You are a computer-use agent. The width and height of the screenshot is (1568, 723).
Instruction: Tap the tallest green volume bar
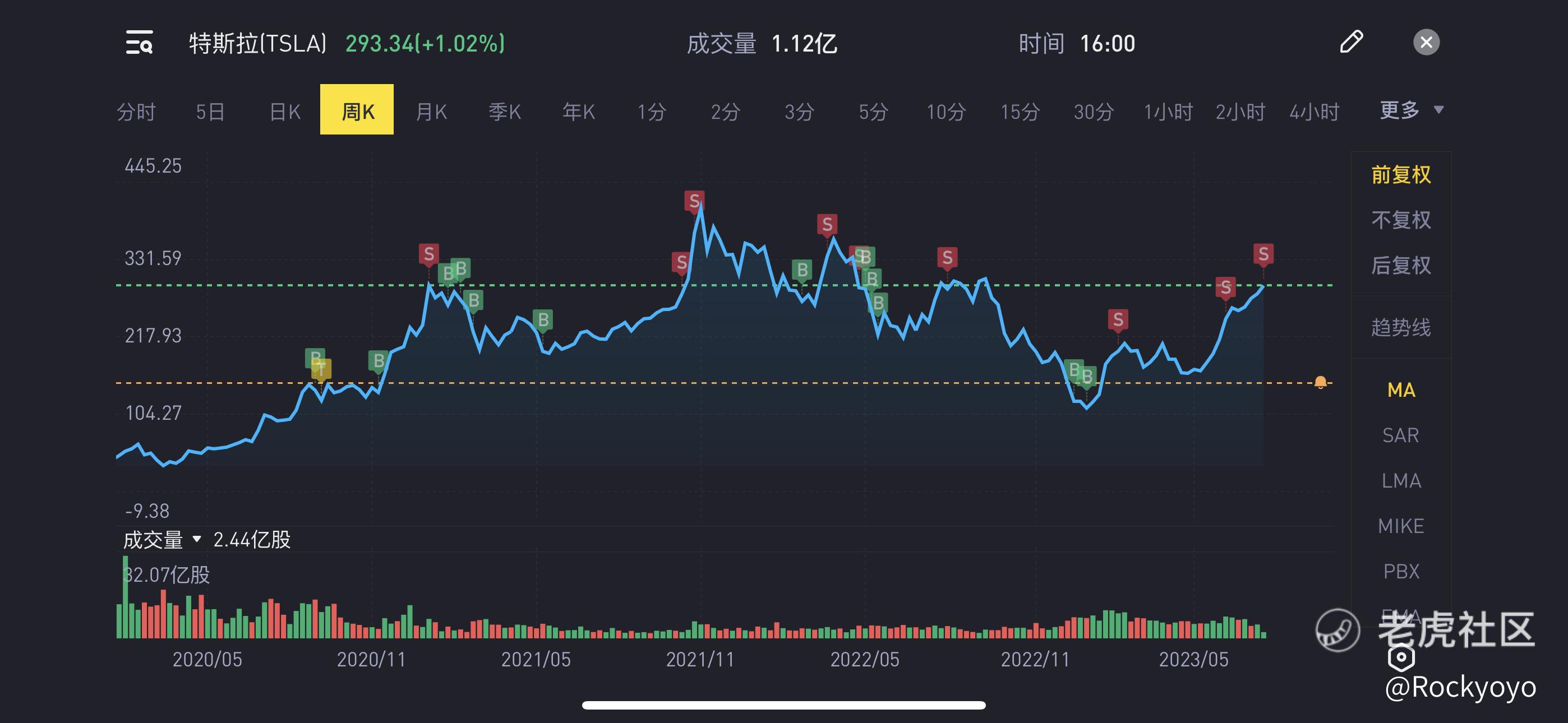coord(126,596)
